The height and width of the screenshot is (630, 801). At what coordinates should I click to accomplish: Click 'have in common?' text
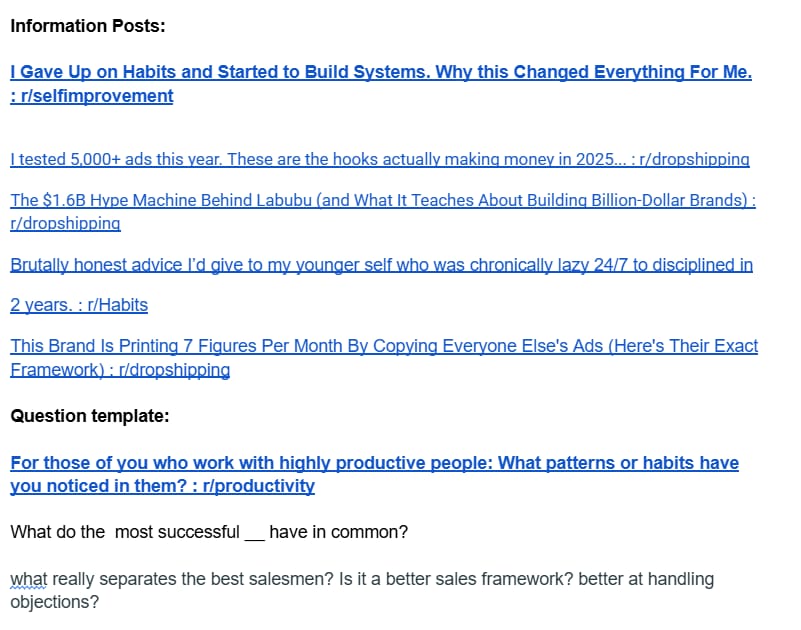pos(339,532)
